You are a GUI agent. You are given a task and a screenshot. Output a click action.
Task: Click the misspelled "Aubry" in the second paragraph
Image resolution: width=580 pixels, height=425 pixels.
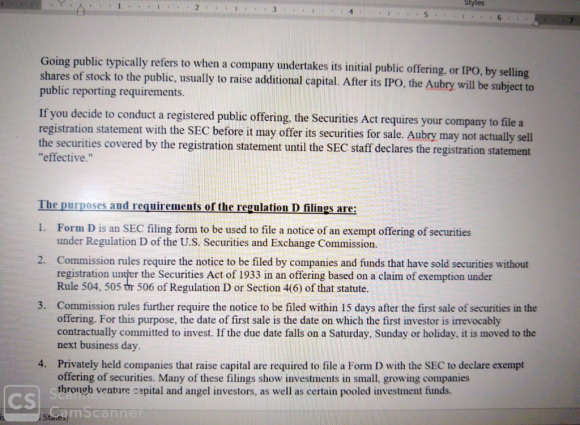click(422, 135)
